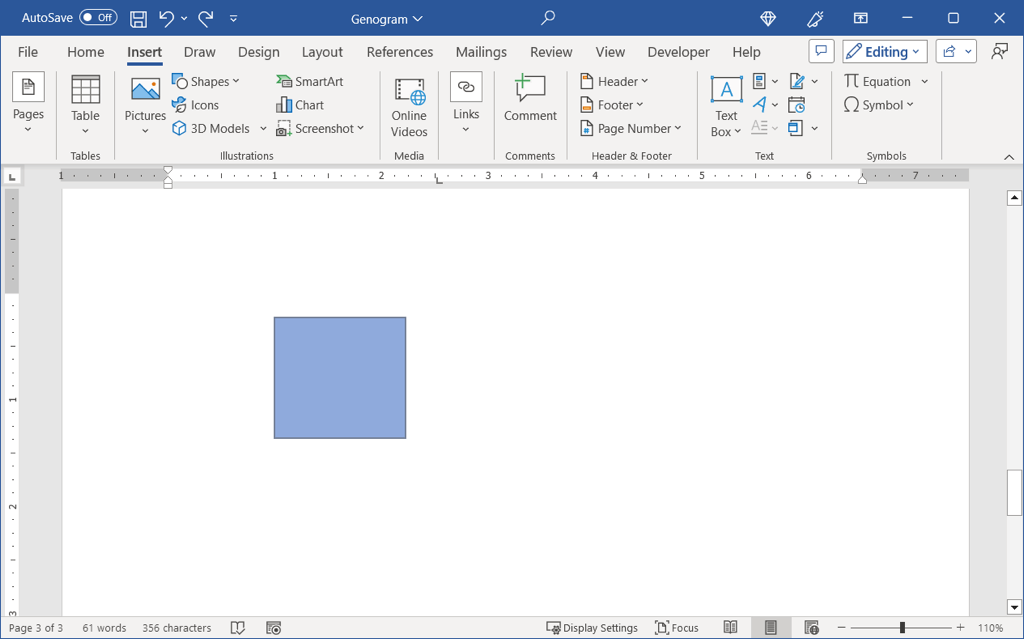
Task: Expand the Symbol dropdown
Action: [879, 105]
